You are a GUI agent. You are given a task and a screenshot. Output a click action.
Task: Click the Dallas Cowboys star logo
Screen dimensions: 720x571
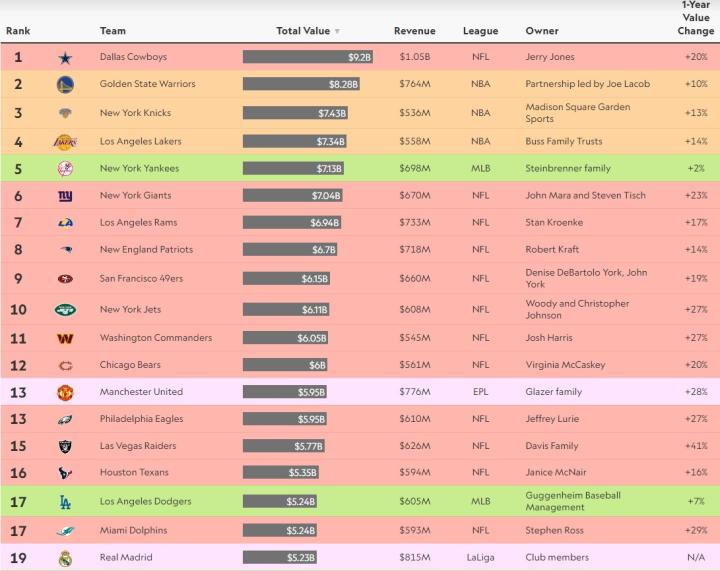coord(65,58)
